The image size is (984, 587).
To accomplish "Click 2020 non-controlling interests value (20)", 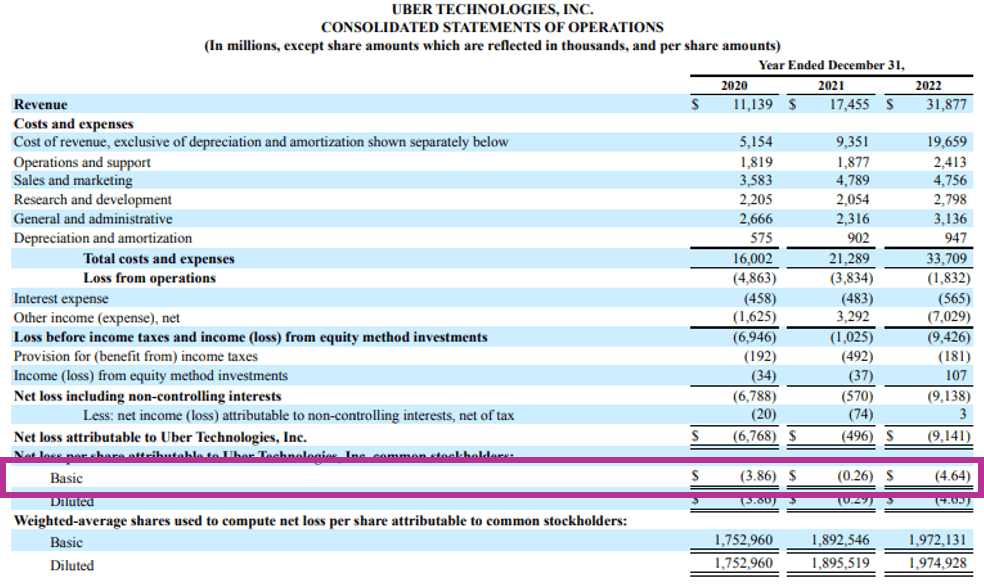I will pos(763,414).
